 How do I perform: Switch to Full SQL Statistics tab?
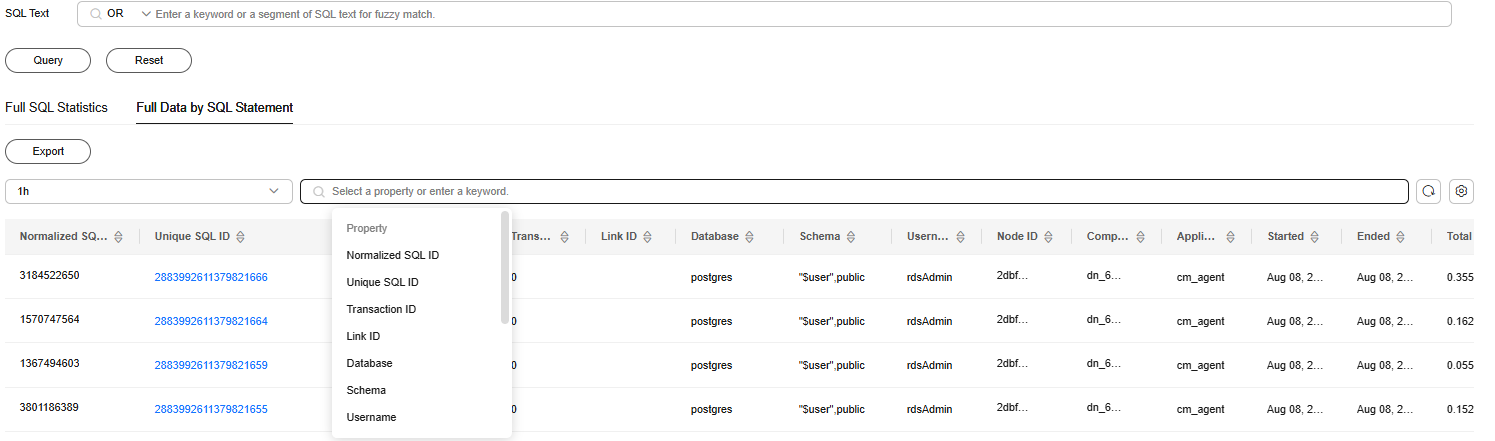(x=56, y=107)
